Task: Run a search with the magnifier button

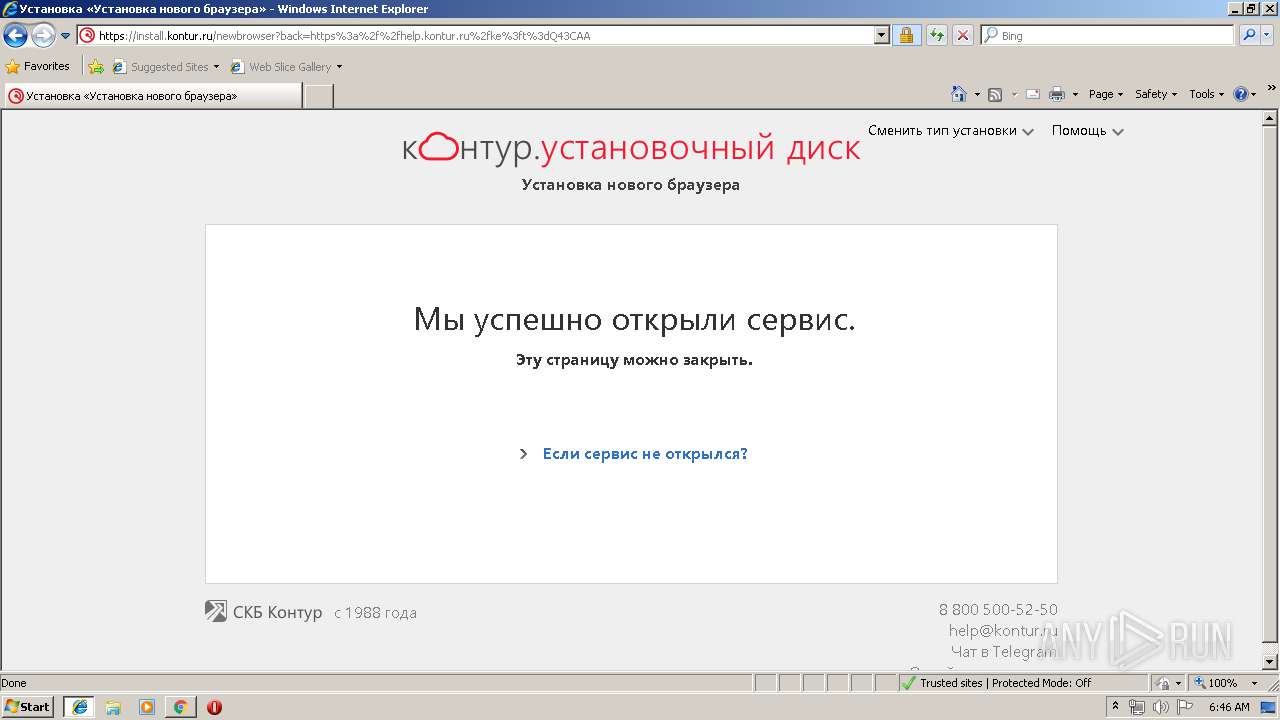Action: [1248, 35]
